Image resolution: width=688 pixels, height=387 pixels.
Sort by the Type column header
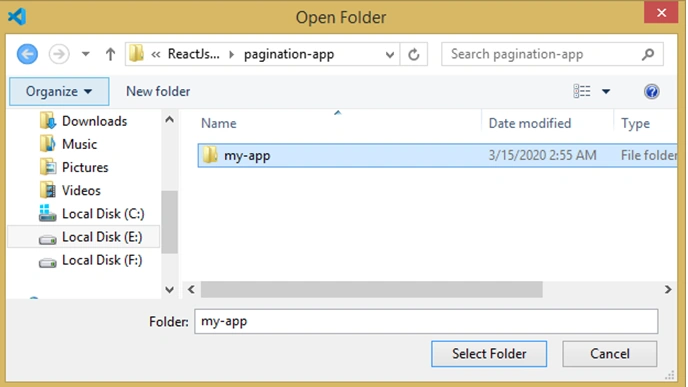tap(635, 123)
